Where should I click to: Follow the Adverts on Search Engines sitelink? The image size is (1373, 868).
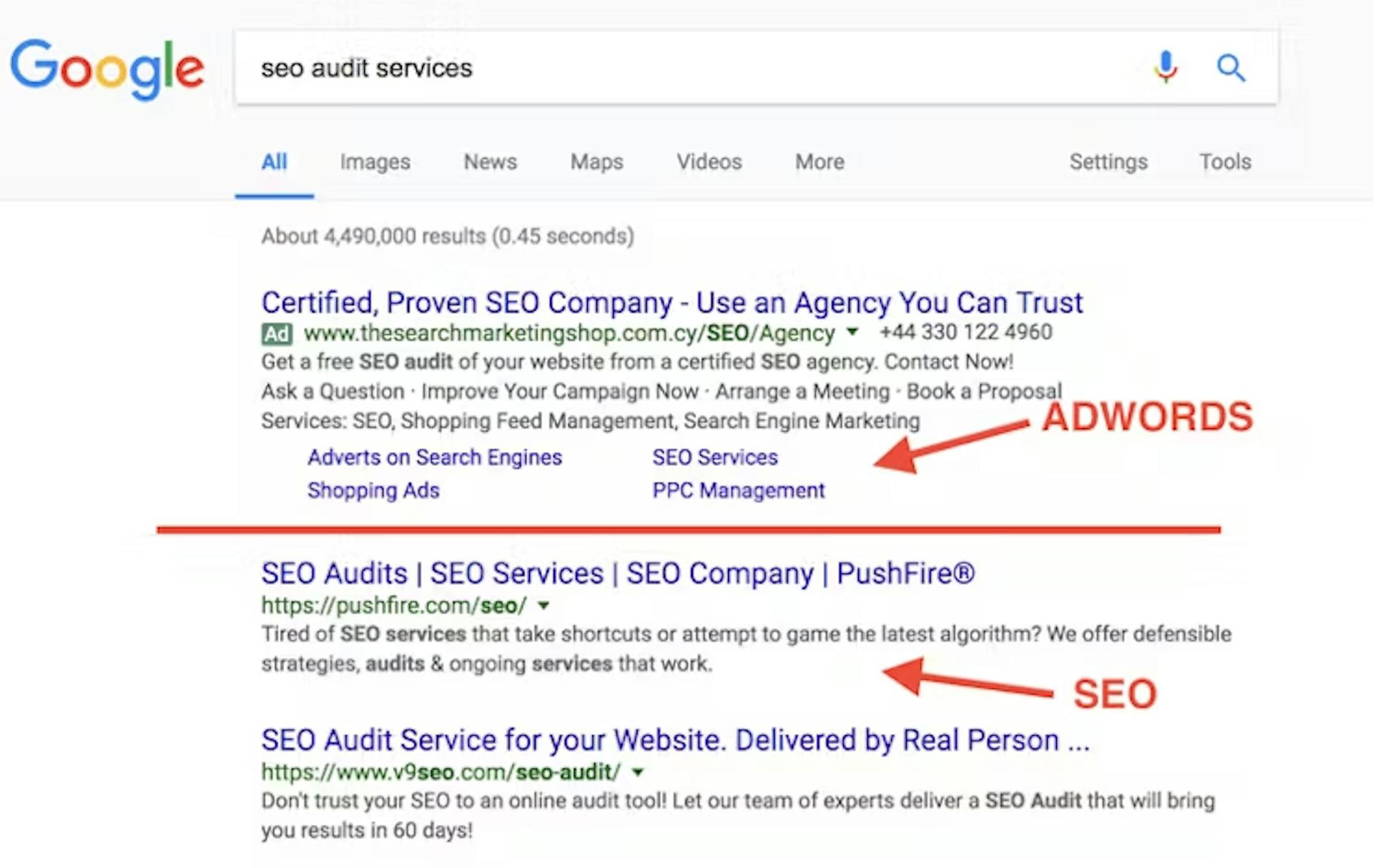[x=435, y=457]
